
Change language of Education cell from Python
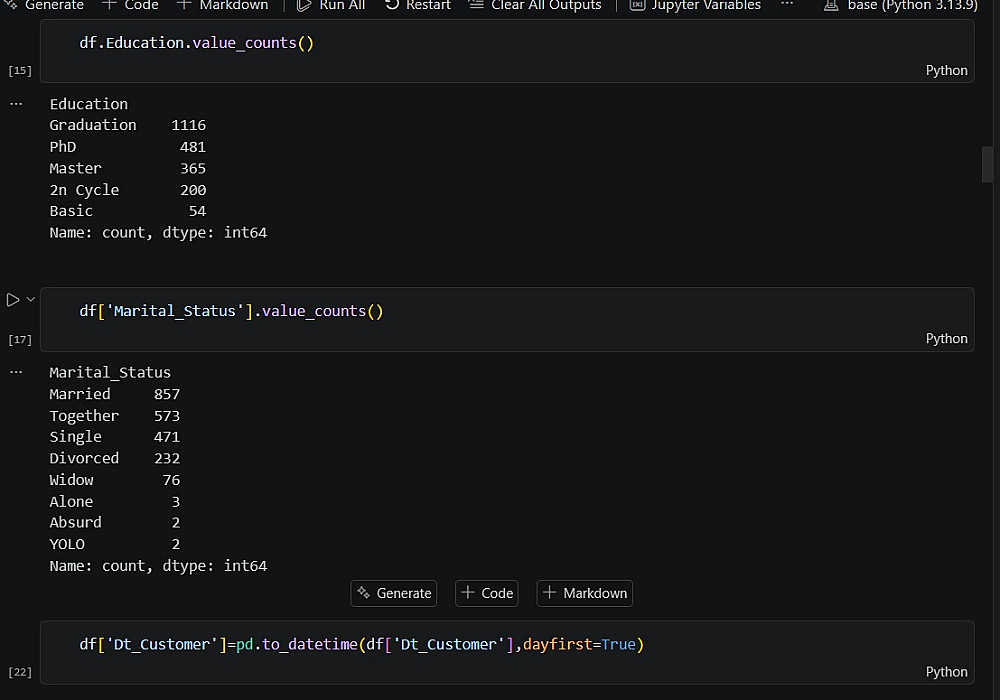tap(946, 70)
